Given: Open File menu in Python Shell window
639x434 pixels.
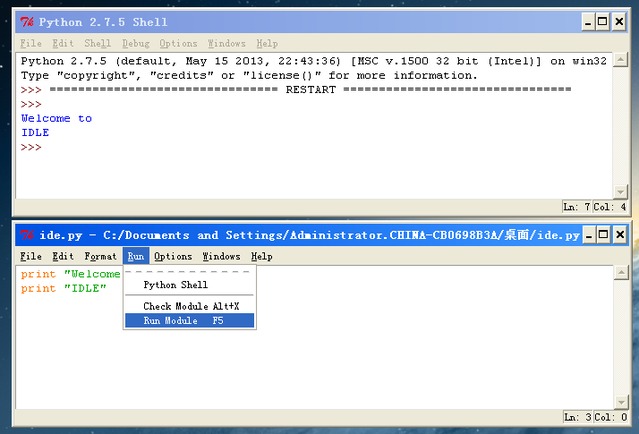Looking at the screenshot, I should [x=31, y=43].
